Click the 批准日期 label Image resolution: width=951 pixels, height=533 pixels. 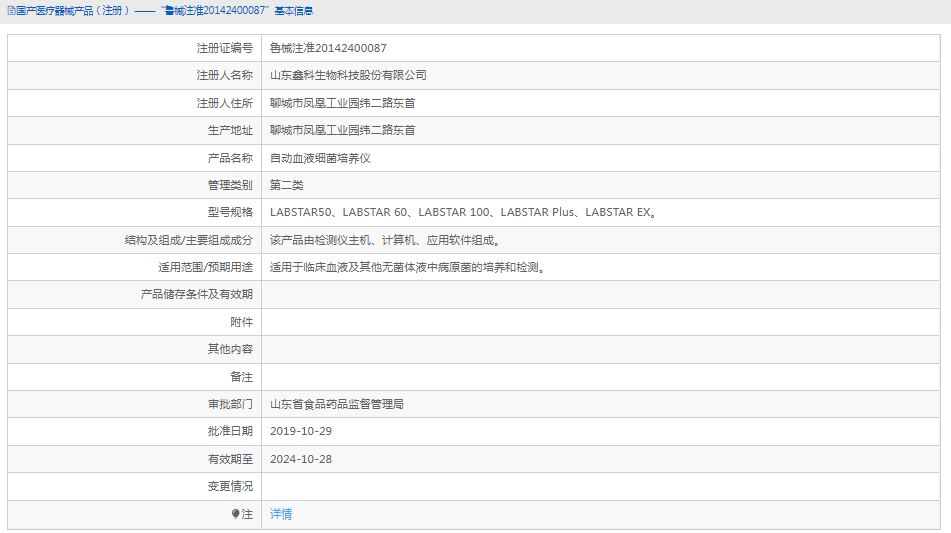pos(230,431)
